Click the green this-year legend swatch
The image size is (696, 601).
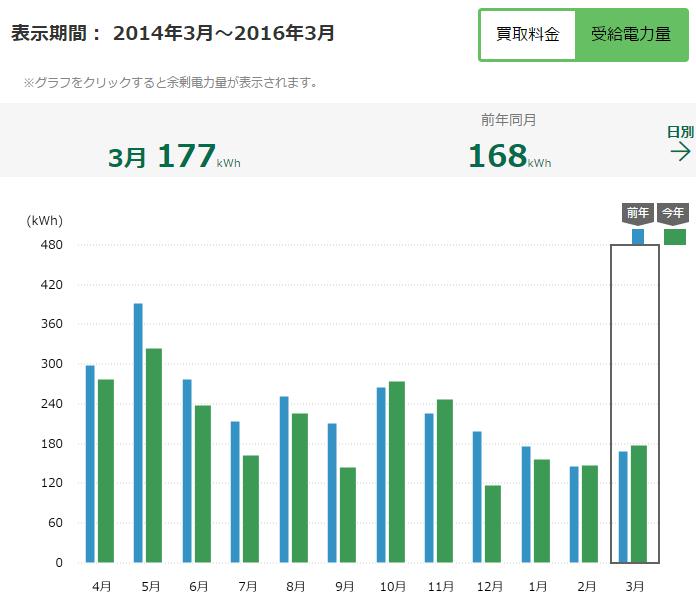coord(675,237)
